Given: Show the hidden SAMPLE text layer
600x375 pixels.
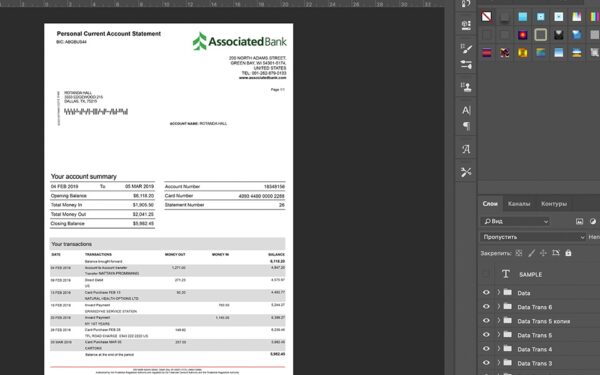Looking at the screenshot, I should click(486, 274).
